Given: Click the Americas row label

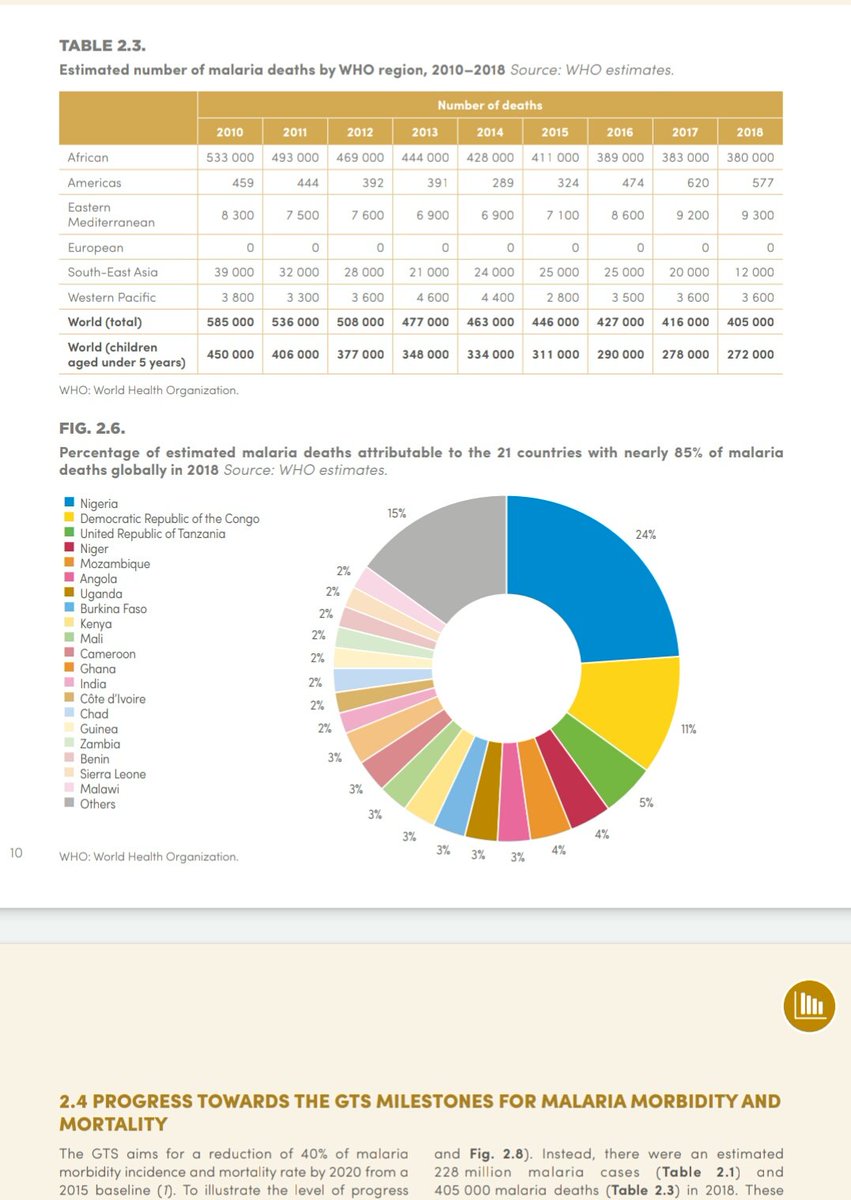Looking at the screenshot, I should [x=94, y=183].
